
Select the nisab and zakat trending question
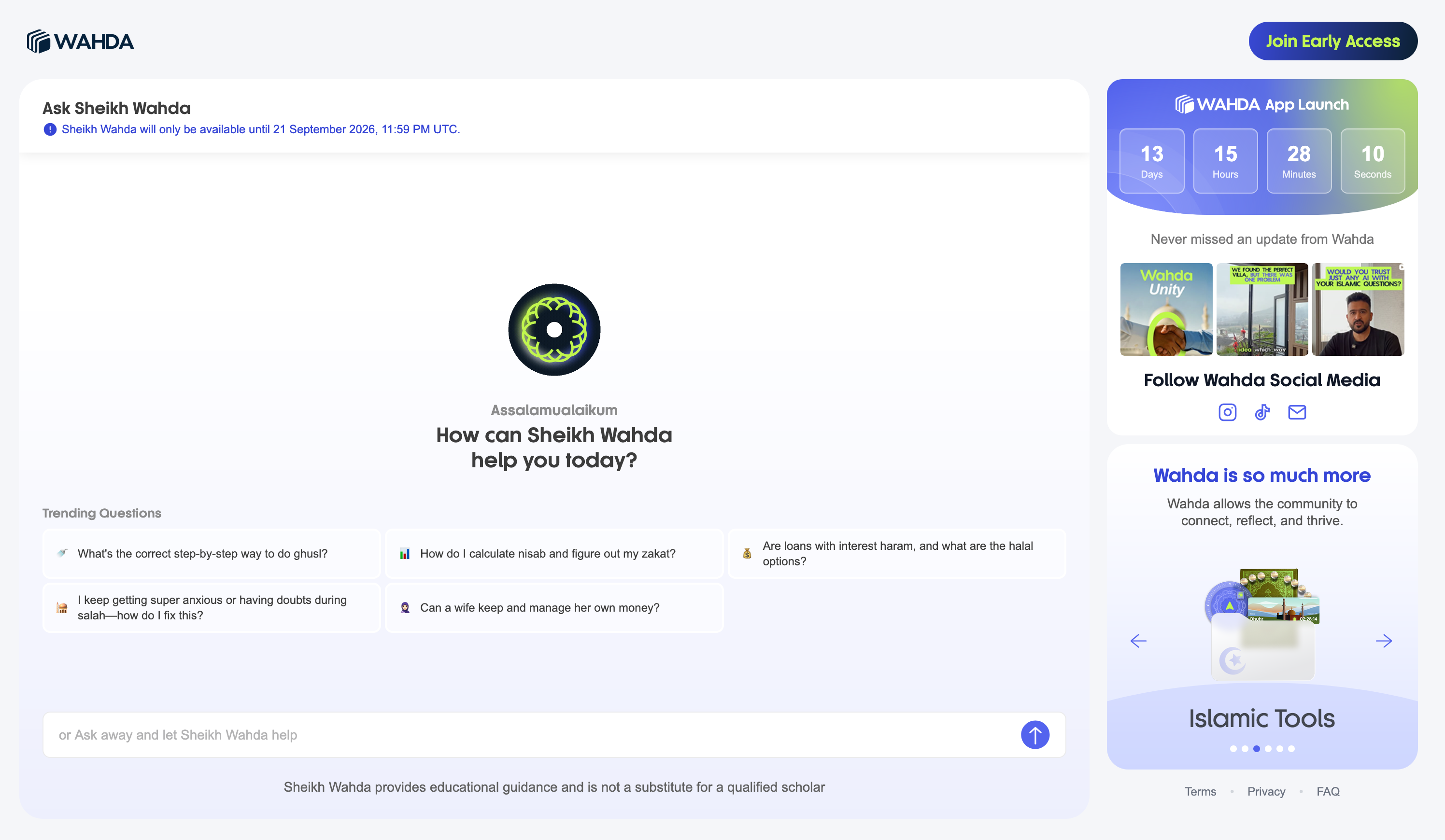click(x=554, y=554)
